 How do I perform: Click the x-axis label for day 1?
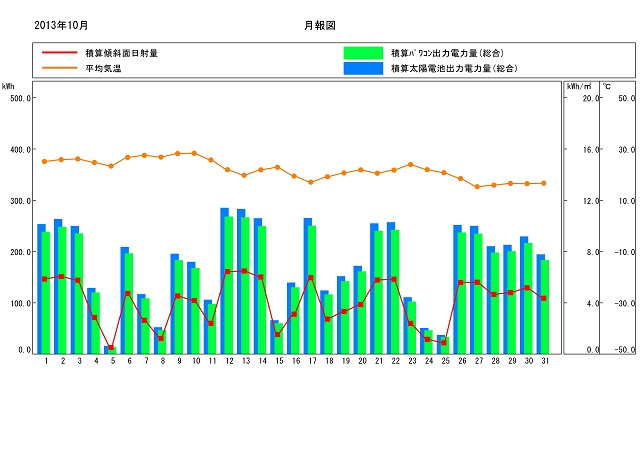click(x=46, y=361)
